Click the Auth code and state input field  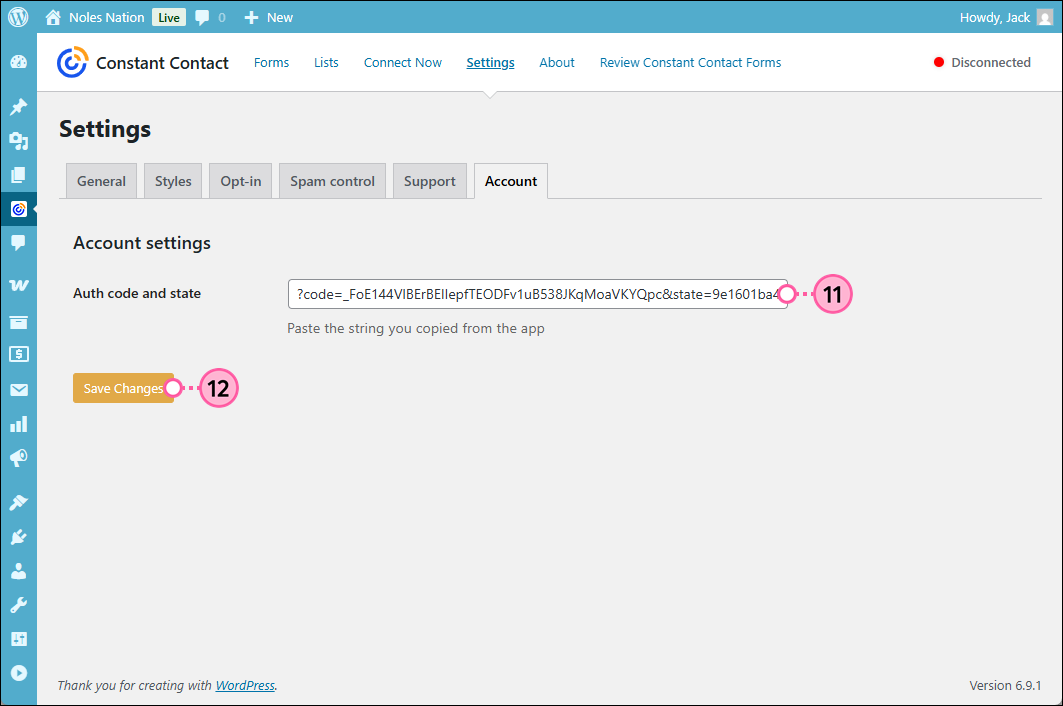537,293
